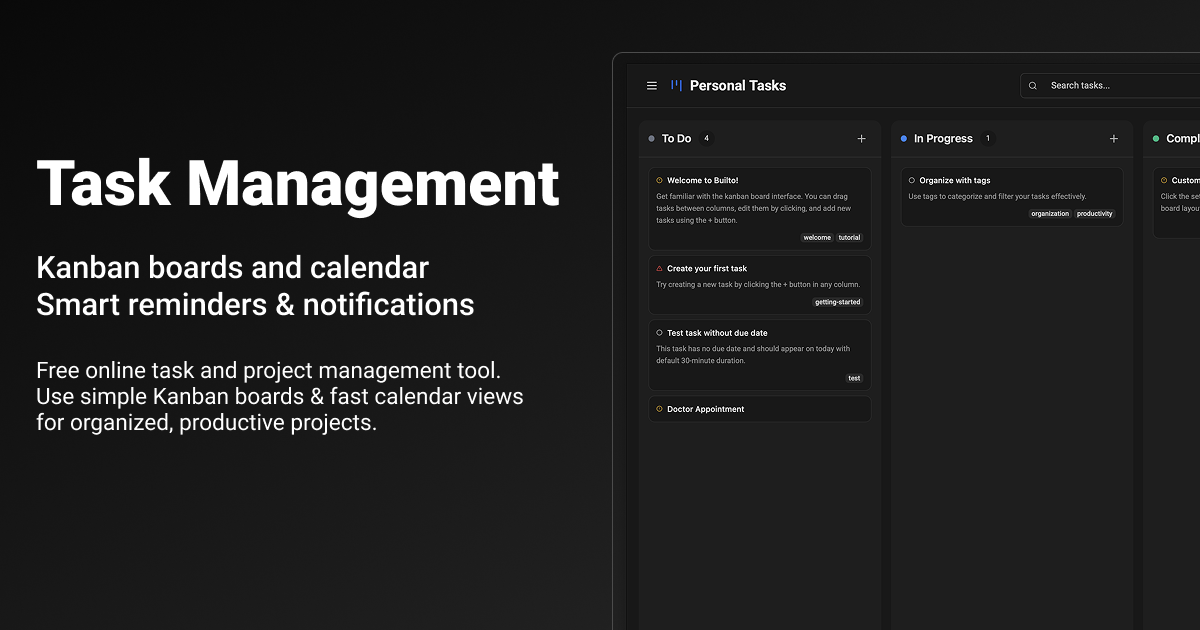Toggle status circle on Doctor Appointment
Viewport: 1200px width, 630px height.
click(x=659, y=409)
